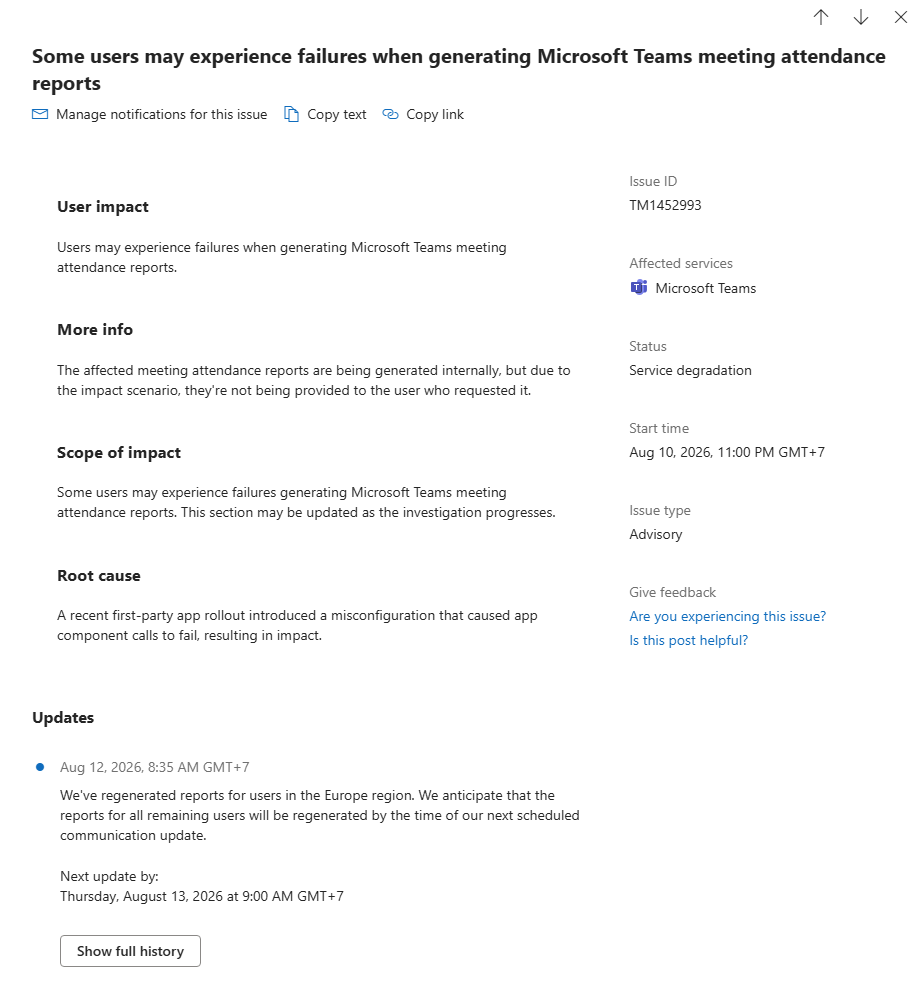Click the envelope notifications icon
The width and height of the screenshot is (915, 984).
[x=40, y=114]
